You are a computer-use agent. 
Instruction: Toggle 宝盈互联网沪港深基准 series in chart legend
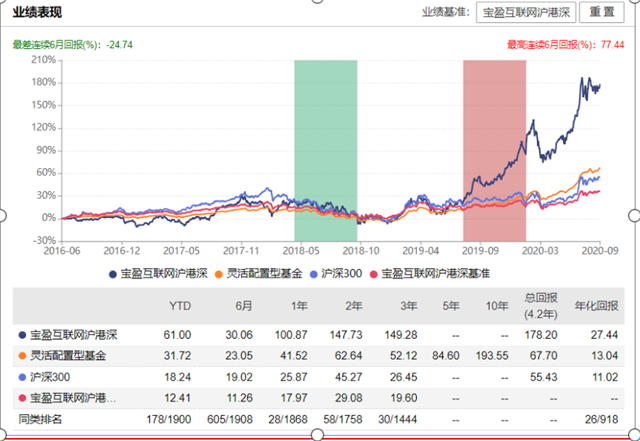(429, 274)
